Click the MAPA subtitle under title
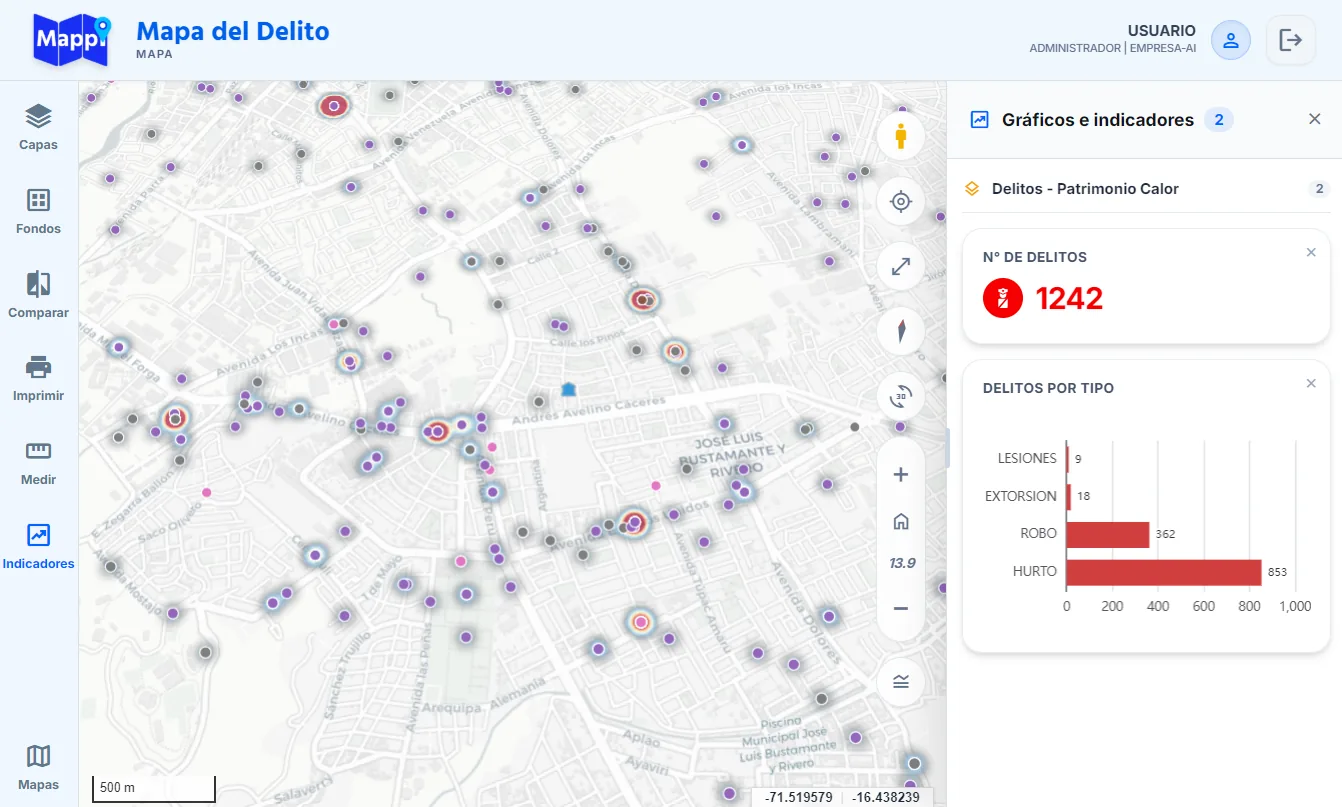 (154, 54)
